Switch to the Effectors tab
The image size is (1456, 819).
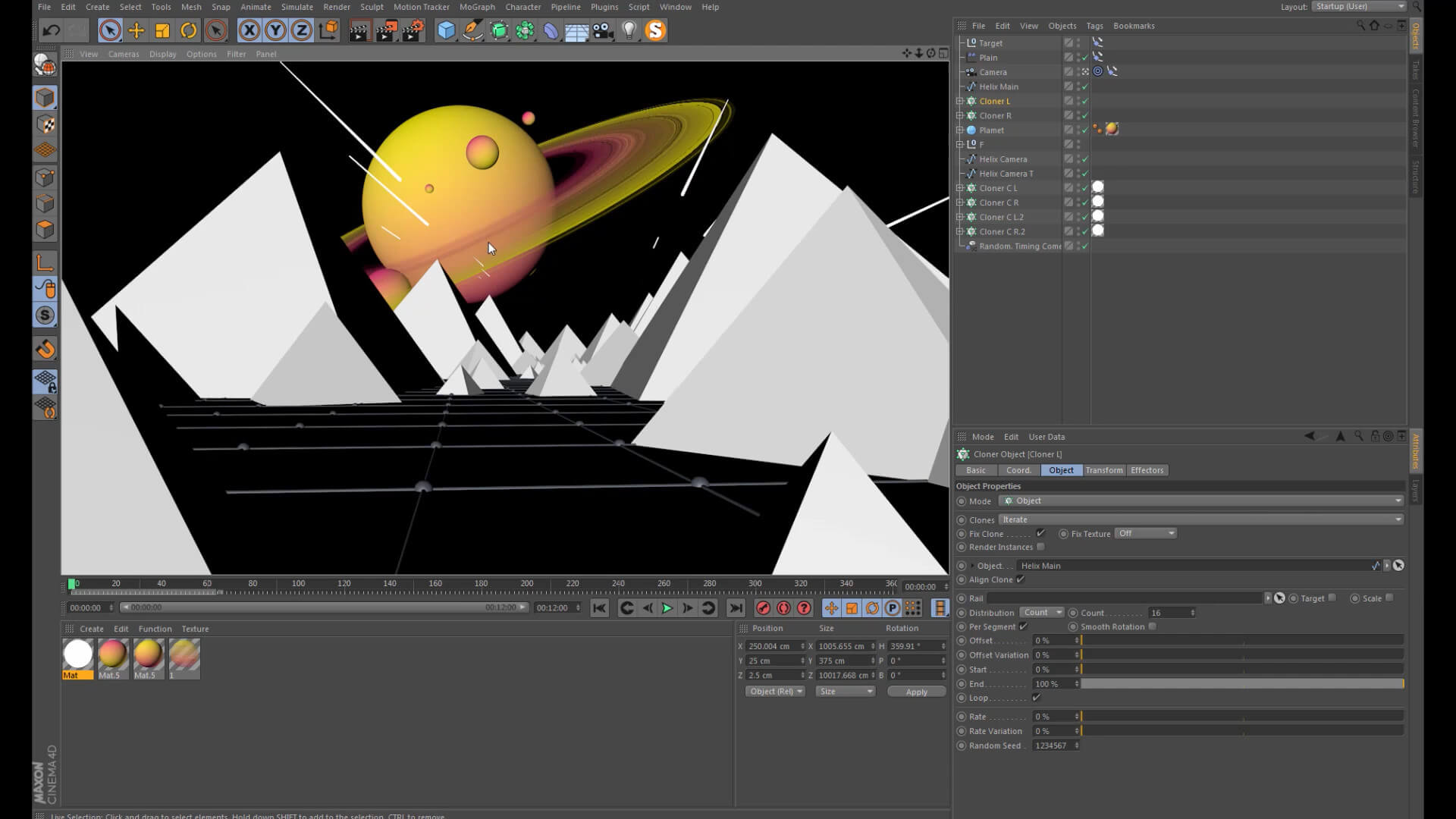coord(1147,470)
